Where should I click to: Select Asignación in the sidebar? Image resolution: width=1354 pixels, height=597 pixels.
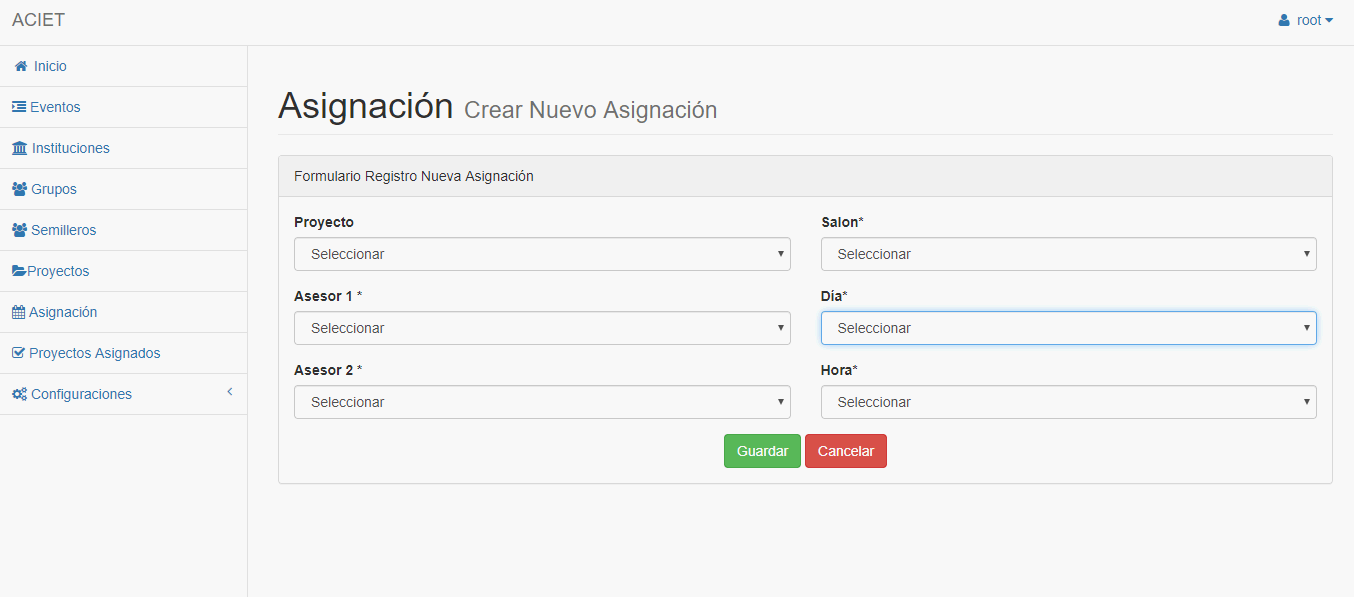123,312
